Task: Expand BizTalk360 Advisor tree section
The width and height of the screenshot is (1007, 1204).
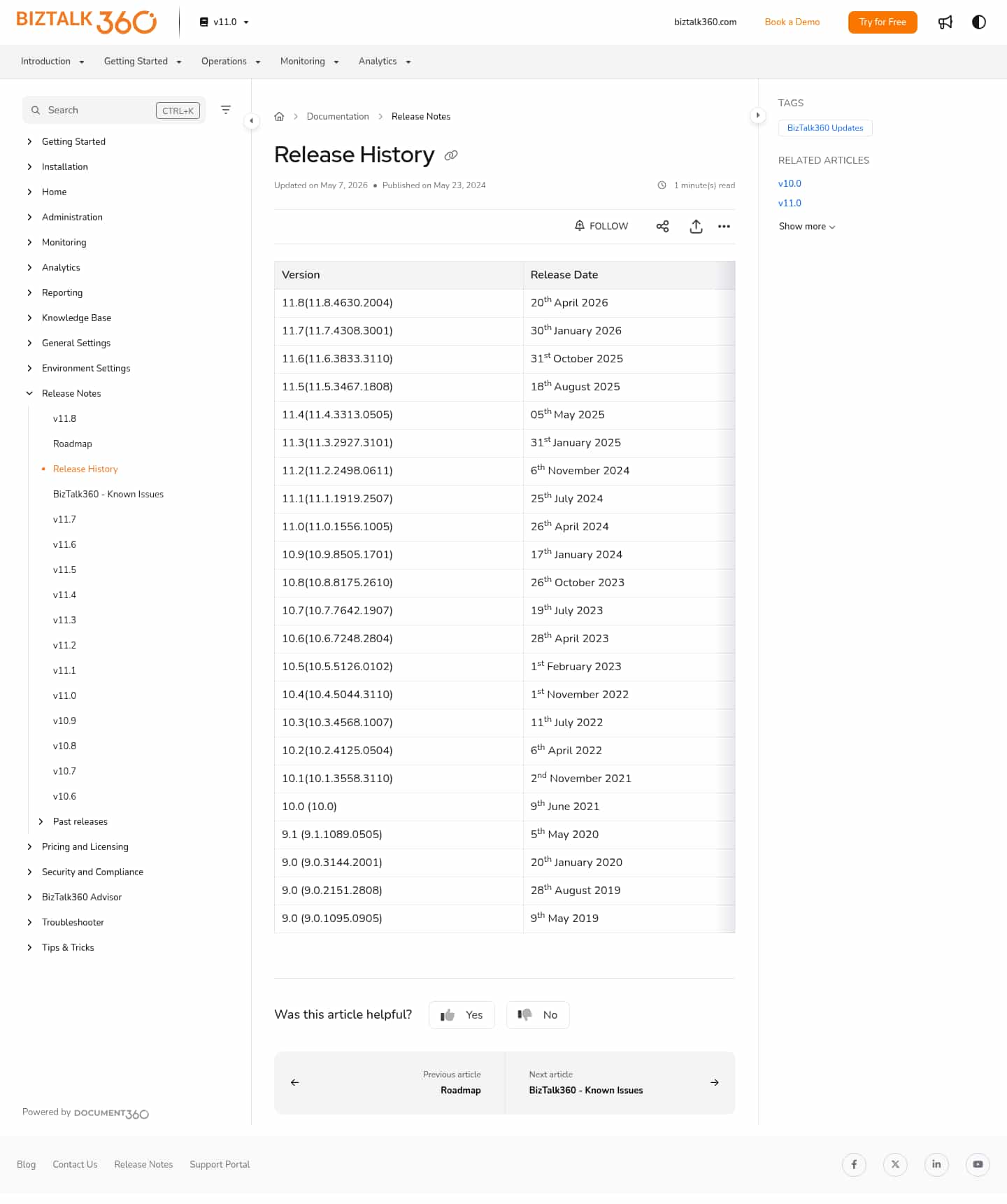Action: point(29,897)
